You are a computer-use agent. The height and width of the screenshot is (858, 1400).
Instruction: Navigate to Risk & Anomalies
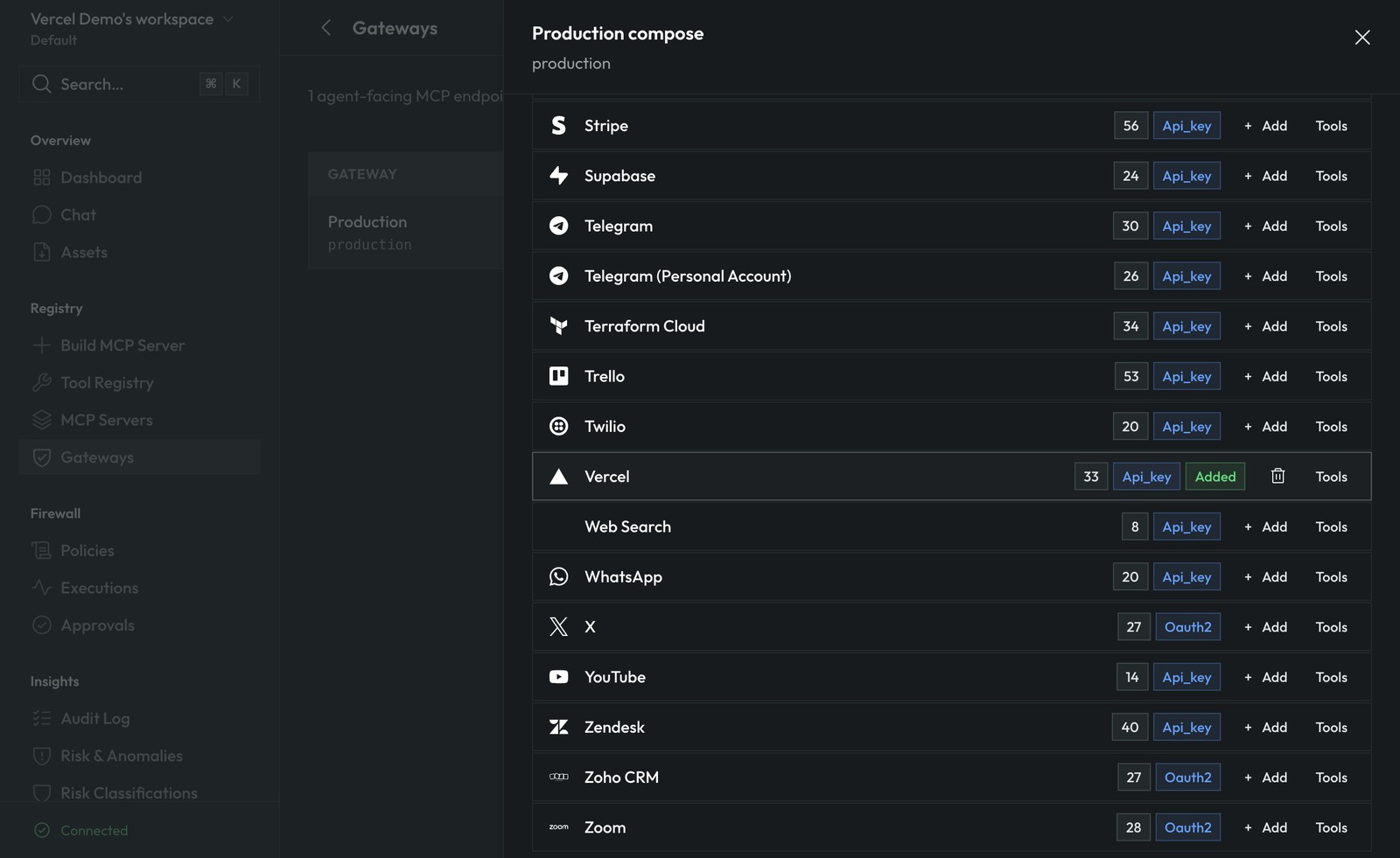point(139,756)
